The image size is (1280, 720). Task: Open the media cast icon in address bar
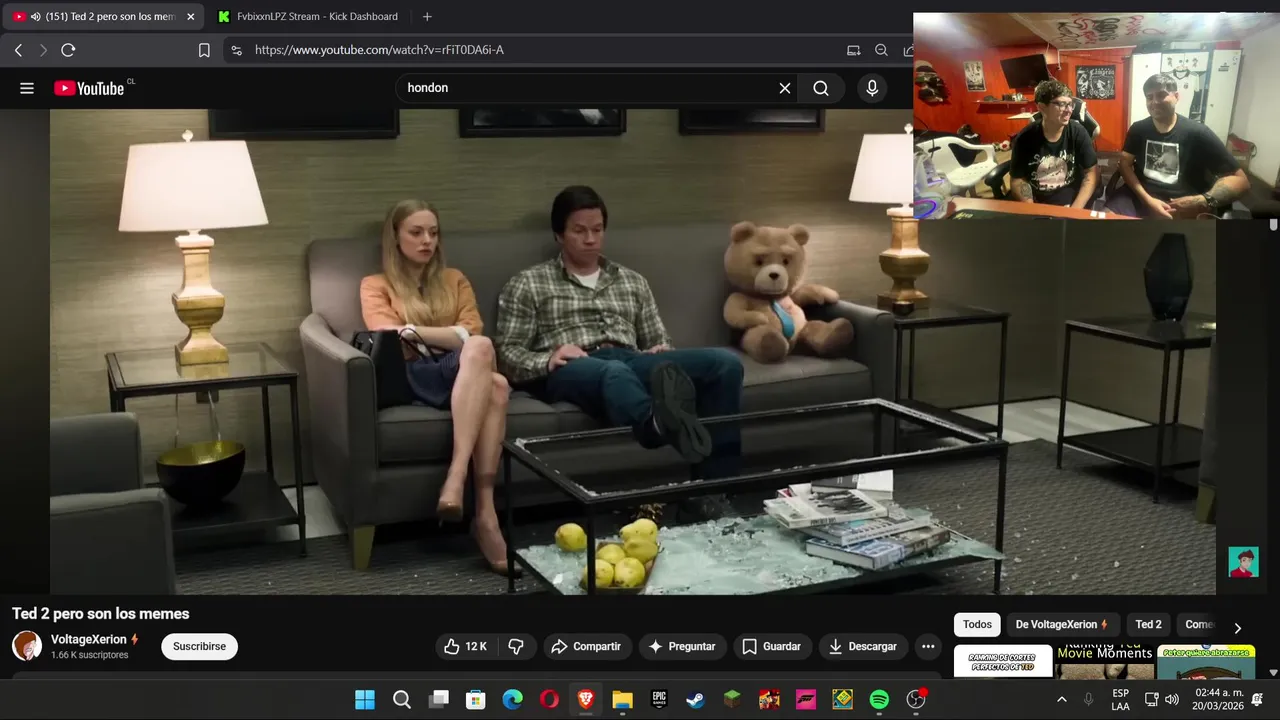point(853,50)
